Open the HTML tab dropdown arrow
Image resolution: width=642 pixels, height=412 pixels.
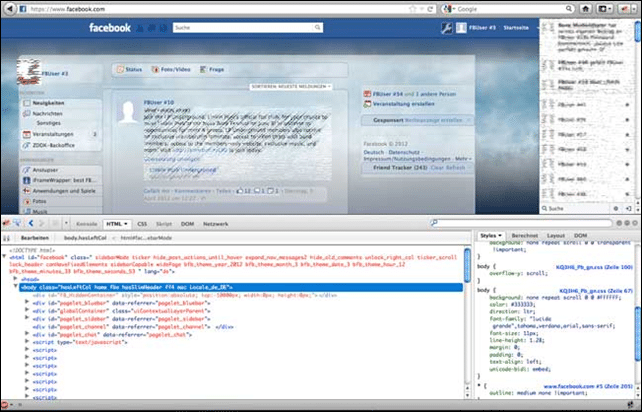126,224
